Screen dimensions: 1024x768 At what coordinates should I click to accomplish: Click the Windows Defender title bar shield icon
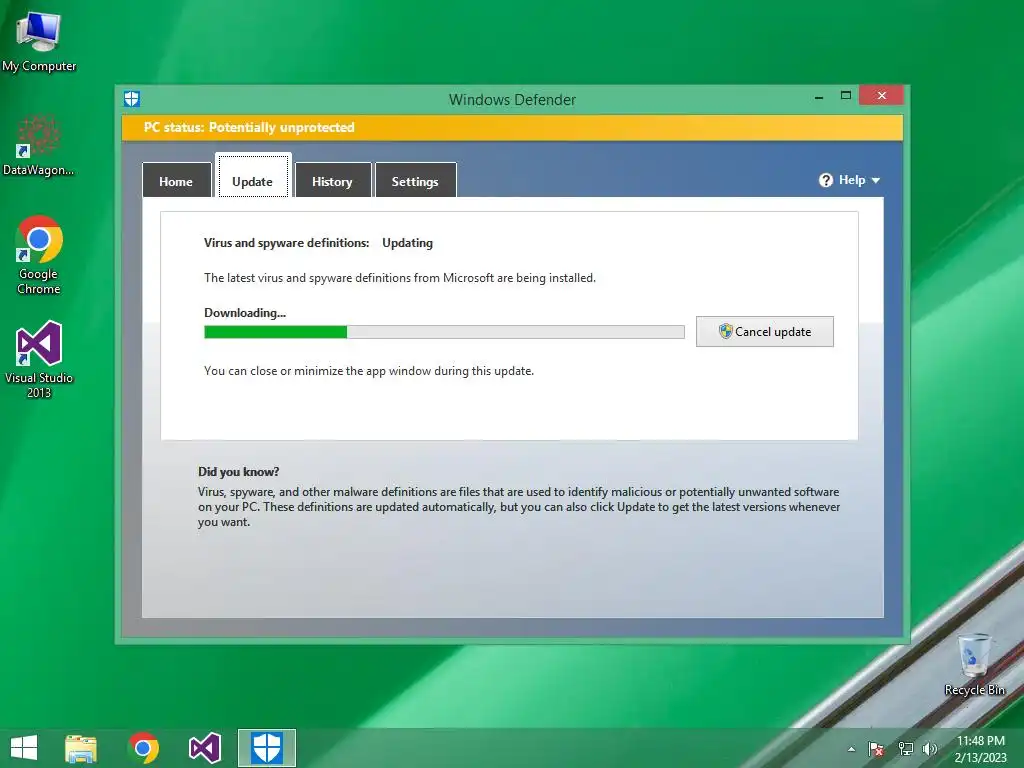pos(132,99)
